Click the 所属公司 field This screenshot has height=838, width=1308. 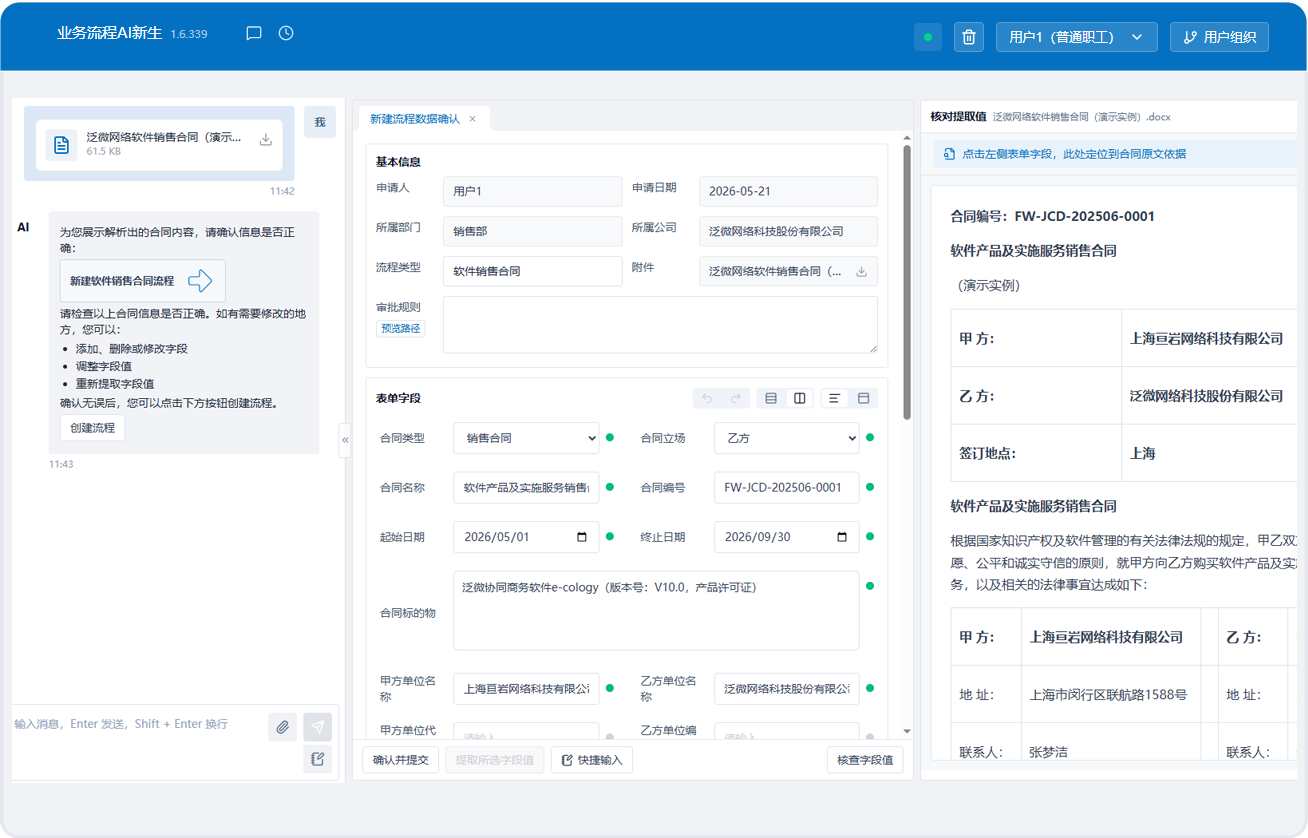coord(788,231)
